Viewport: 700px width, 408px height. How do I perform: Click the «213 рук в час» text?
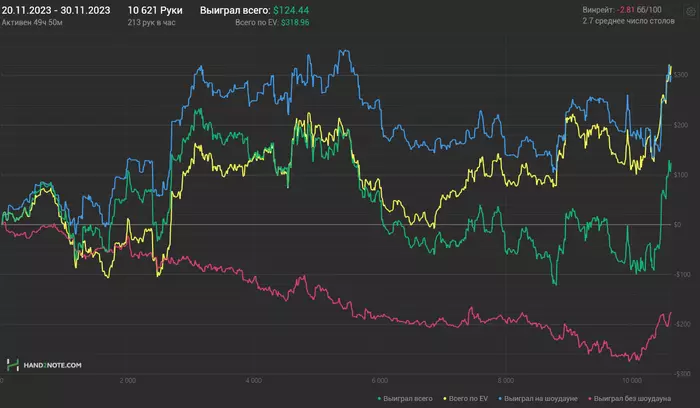tap(150, 20)
